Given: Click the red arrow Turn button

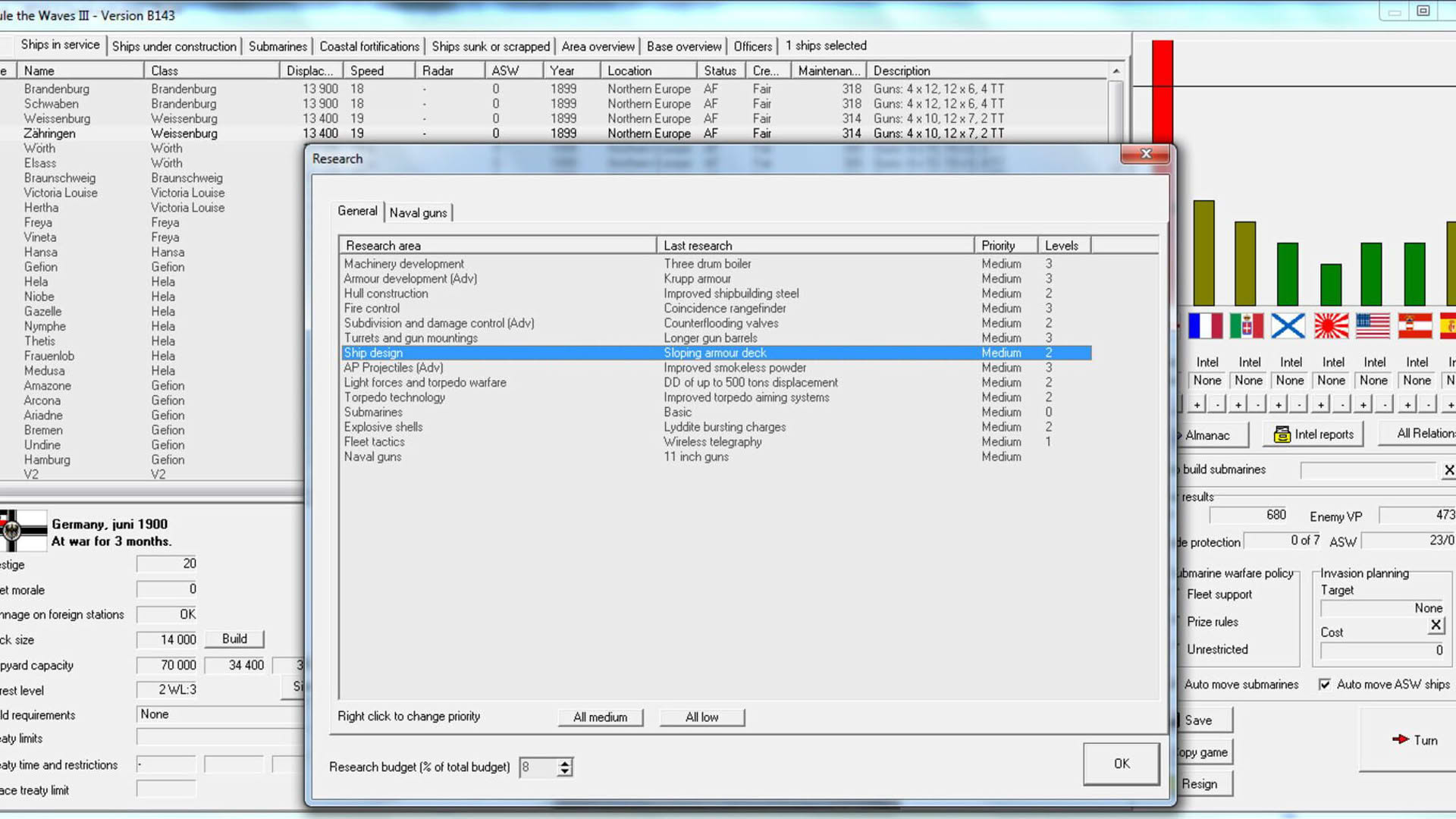Looking at the screenshot, I should [1414, 739].
